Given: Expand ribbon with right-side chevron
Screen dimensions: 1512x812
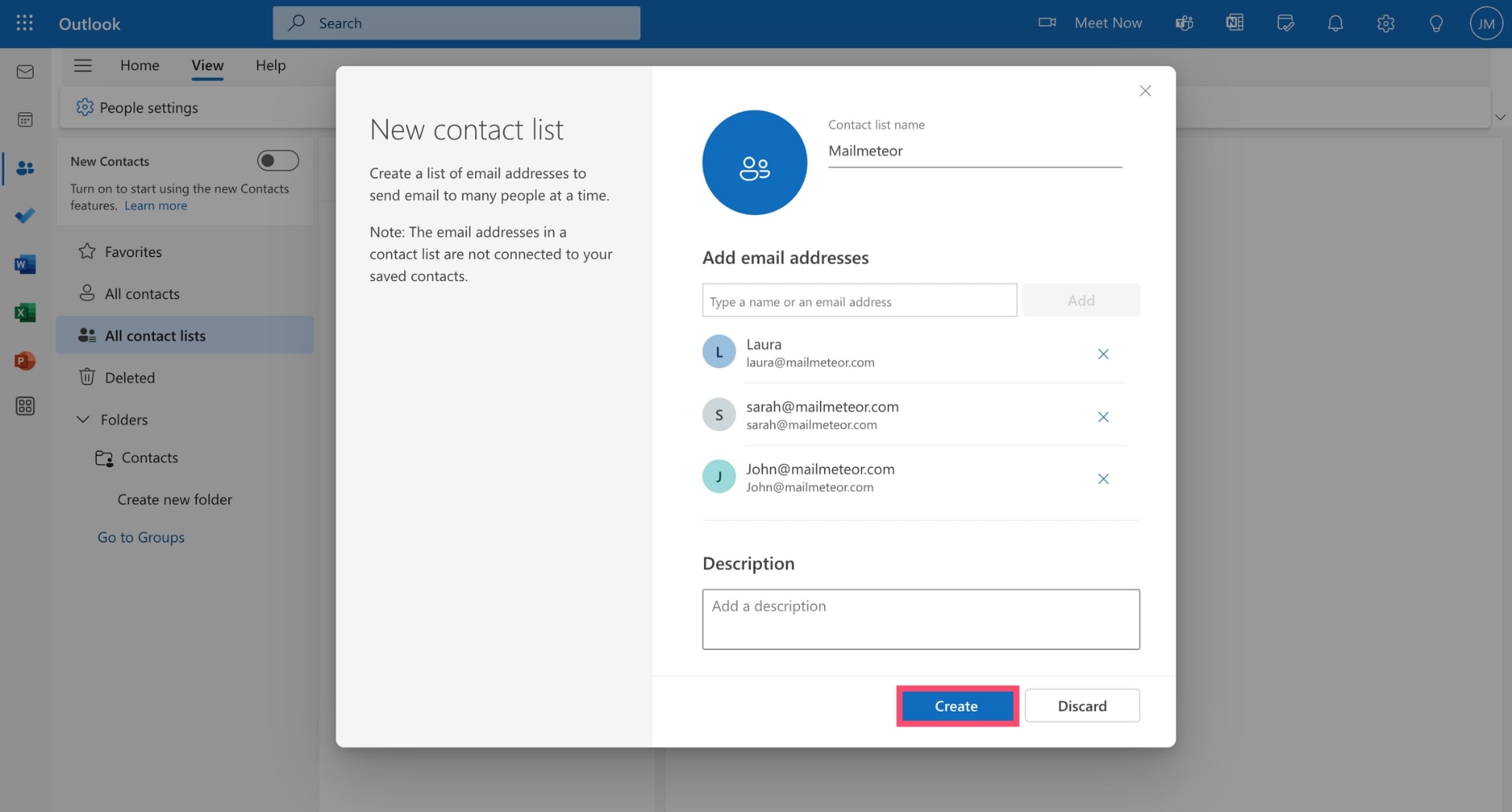Looking at the screenshot, I should [x=1500, y=118].
